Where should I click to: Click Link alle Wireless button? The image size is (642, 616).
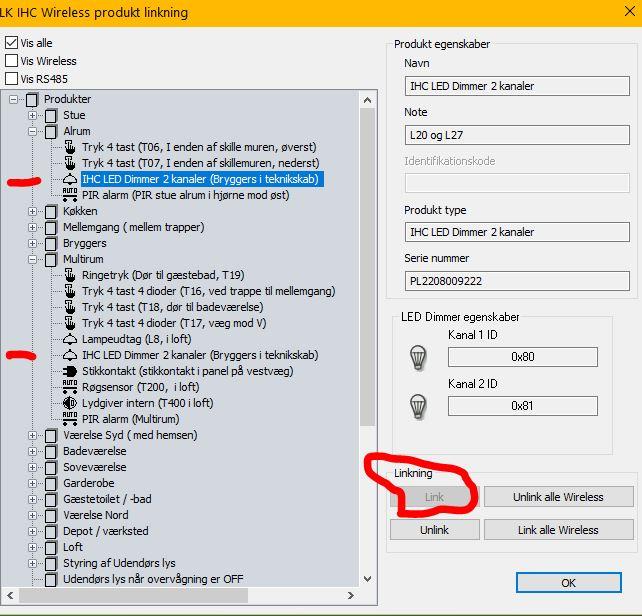tap(558, 530)
